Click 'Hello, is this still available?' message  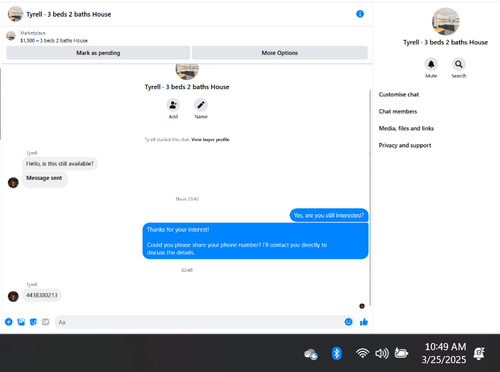click(60, 164)
